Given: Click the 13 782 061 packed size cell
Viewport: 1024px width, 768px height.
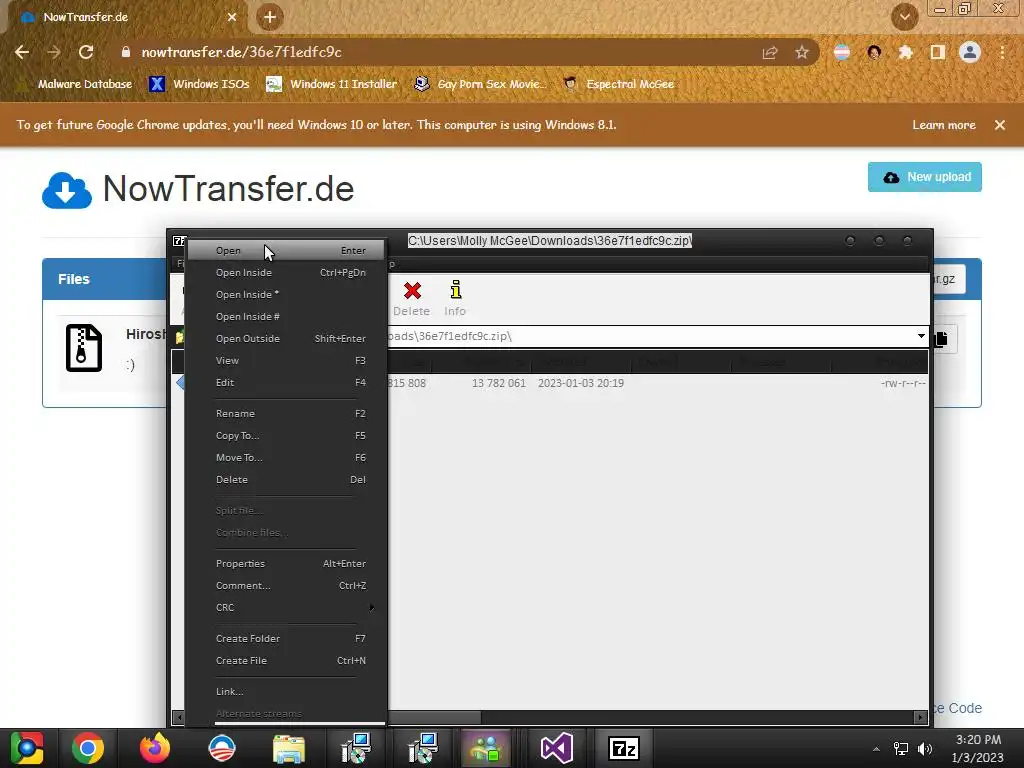Looking at the screenshot, I should click(498, 383).
